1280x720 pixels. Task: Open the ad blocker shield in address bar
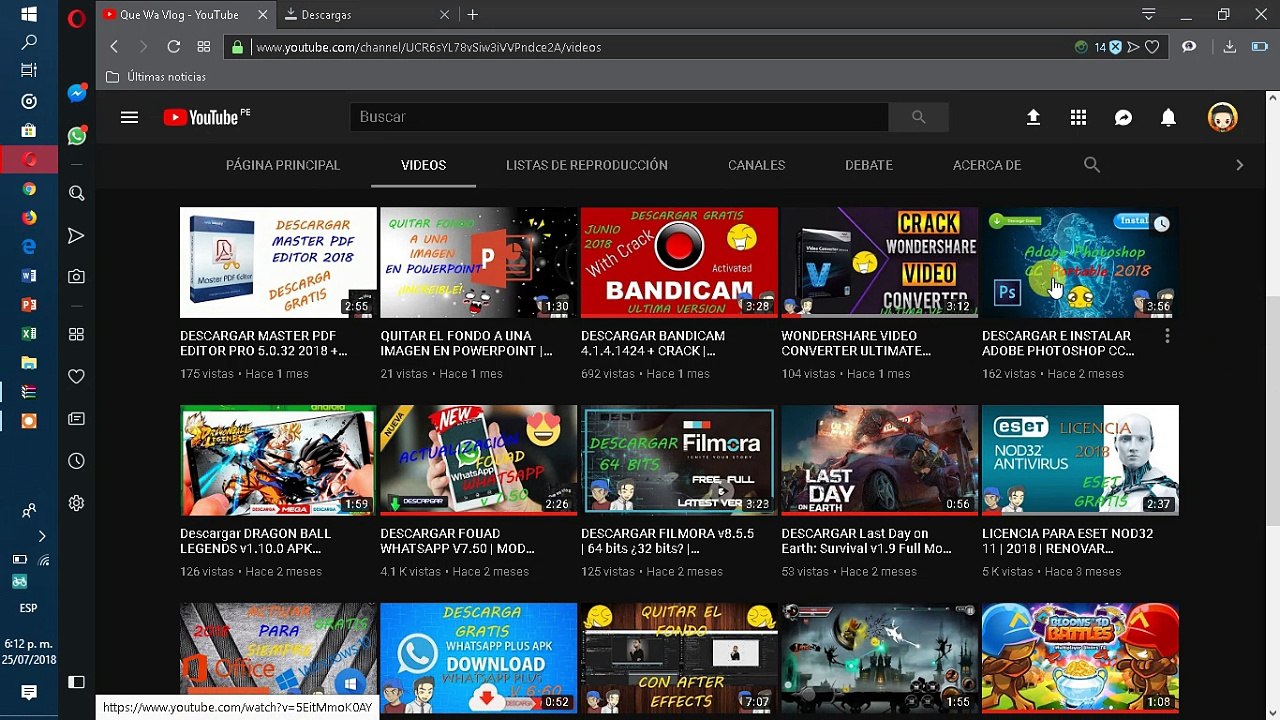(x=1116, y=47)
